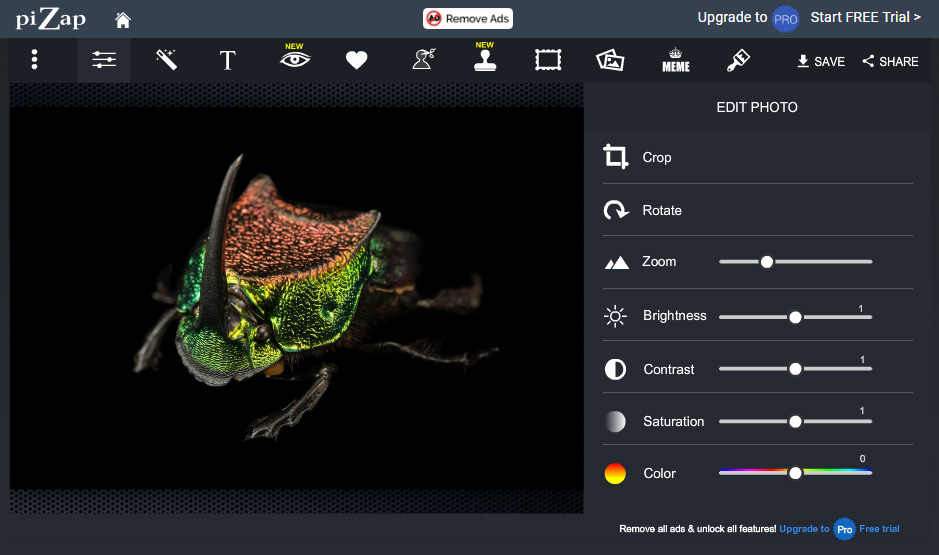Screen dimensions: 939x555
Task: Open the new eye touch-up tool
Action: point(295,57)
